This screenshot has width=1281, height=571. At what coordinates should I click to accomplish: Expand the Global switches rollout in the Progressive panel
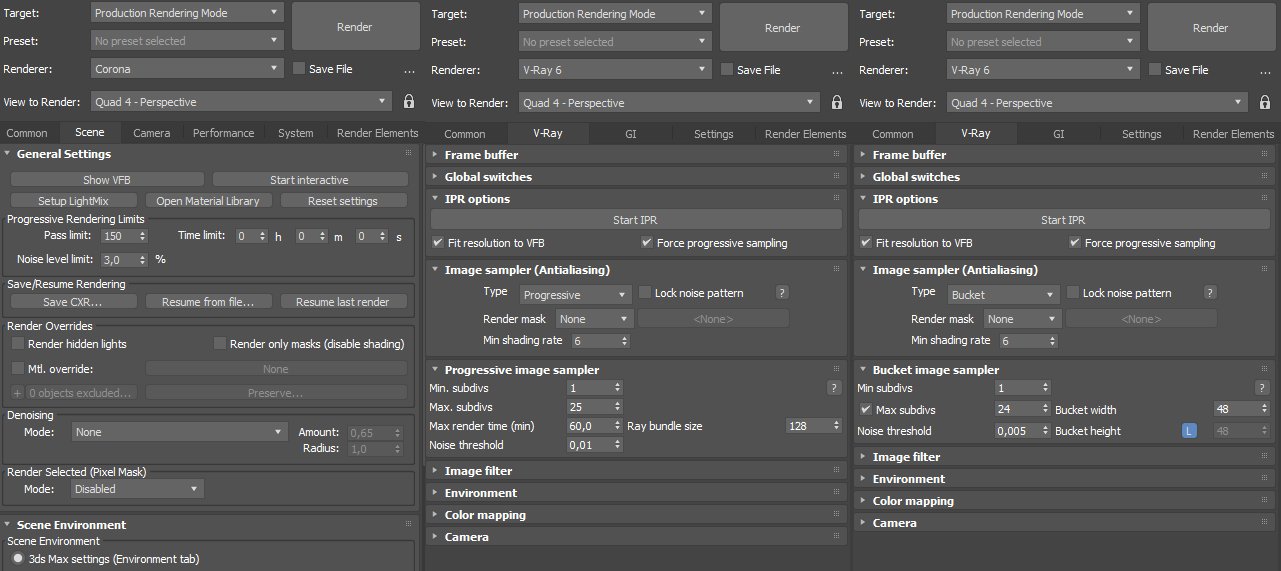(488, 177)
